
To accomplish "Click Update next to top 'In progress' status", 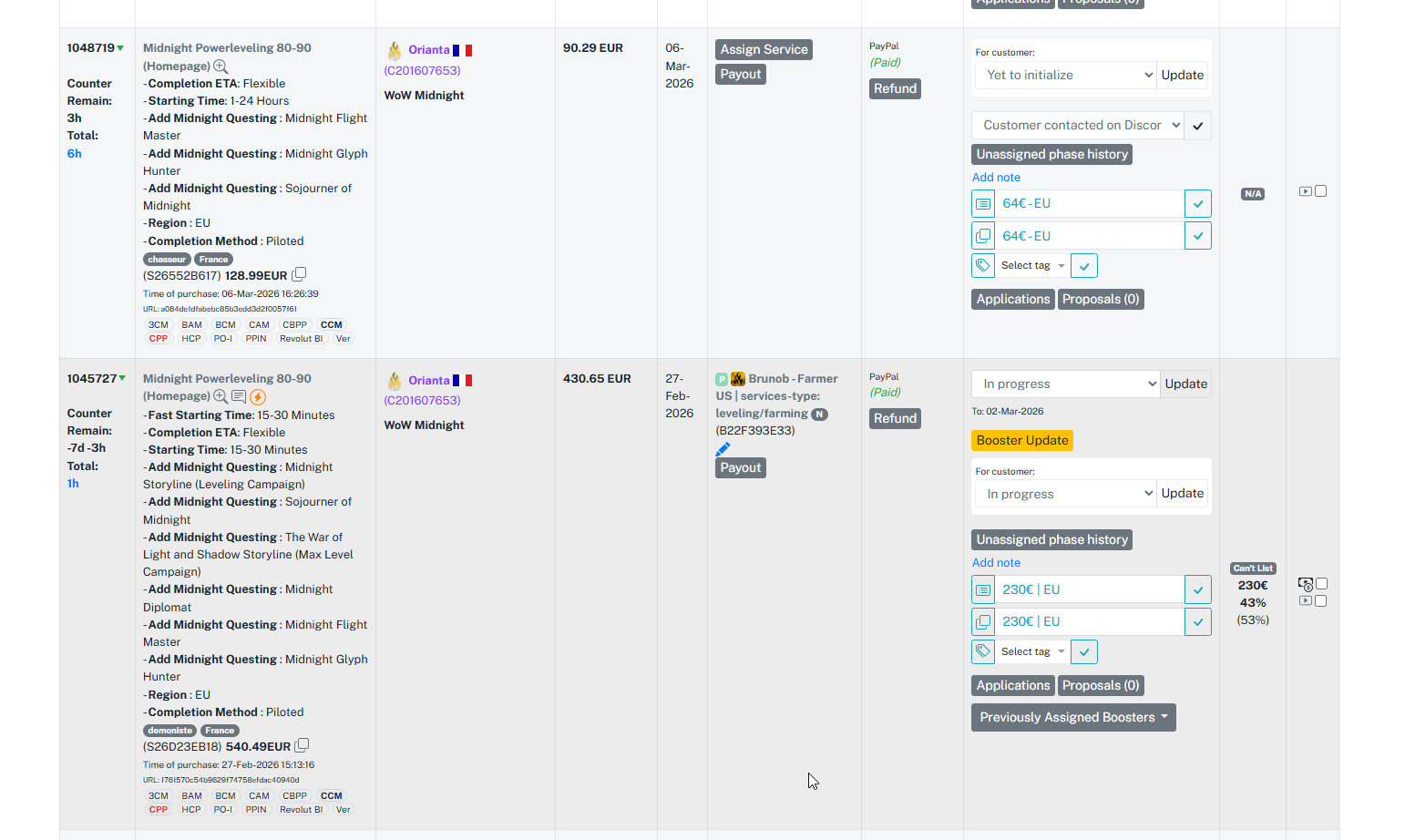I will point(1185,384).
